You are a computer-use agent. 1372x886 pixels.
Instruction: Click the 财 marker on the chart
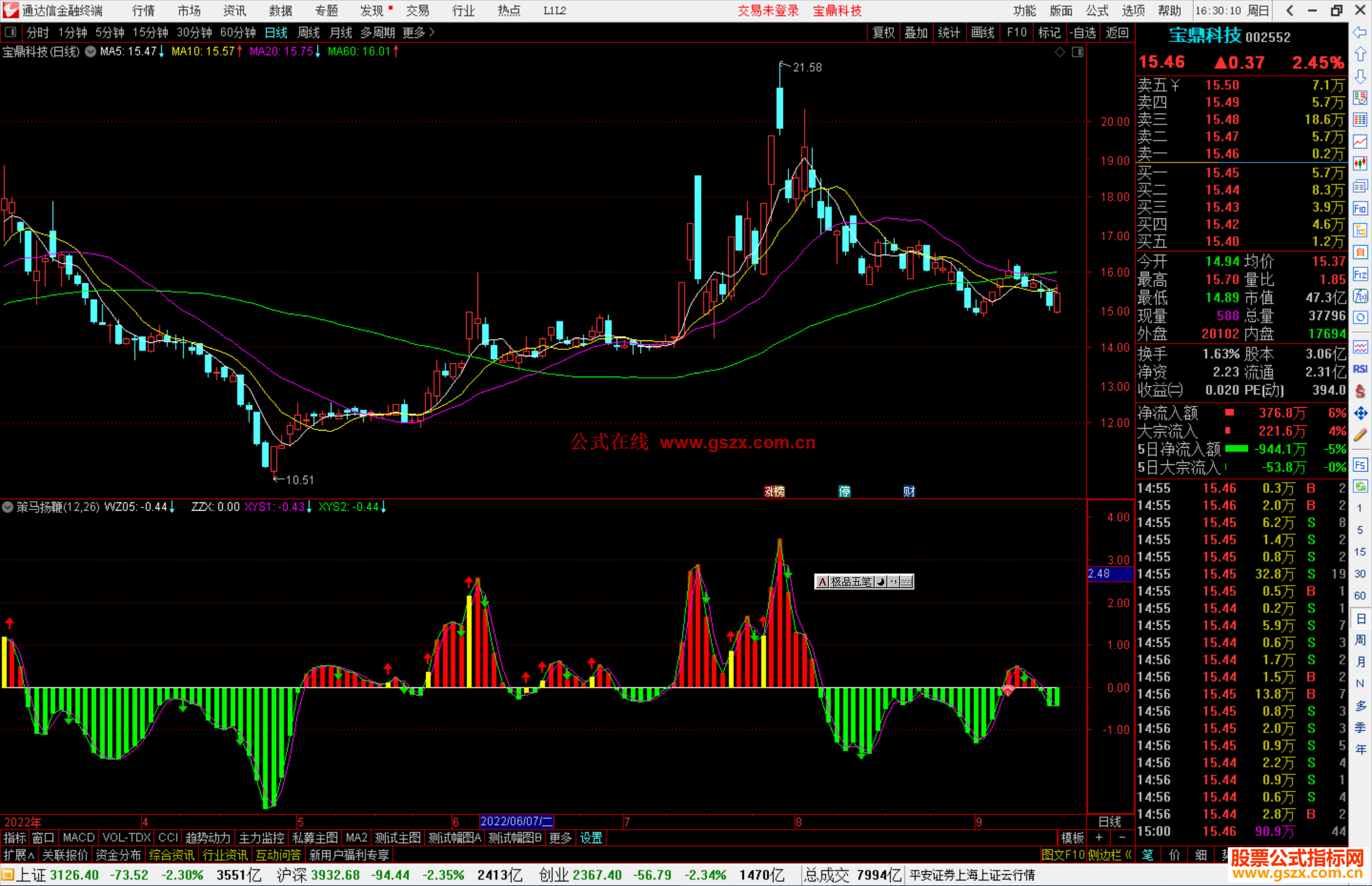pyautogui.click(x=910, y=491)
